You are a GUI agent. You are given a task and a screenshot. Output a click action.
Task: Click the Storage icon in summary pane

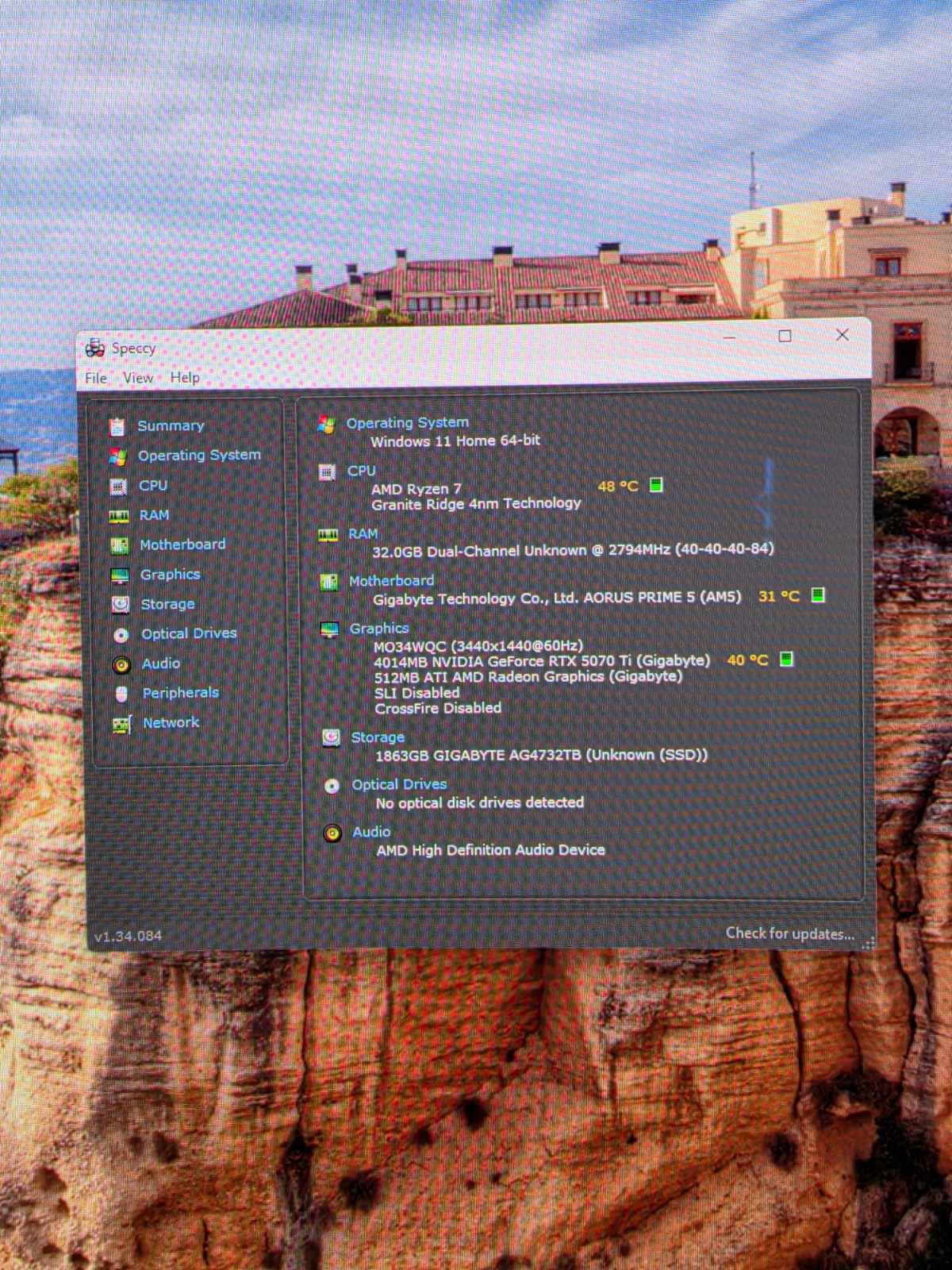coord(331,738)
